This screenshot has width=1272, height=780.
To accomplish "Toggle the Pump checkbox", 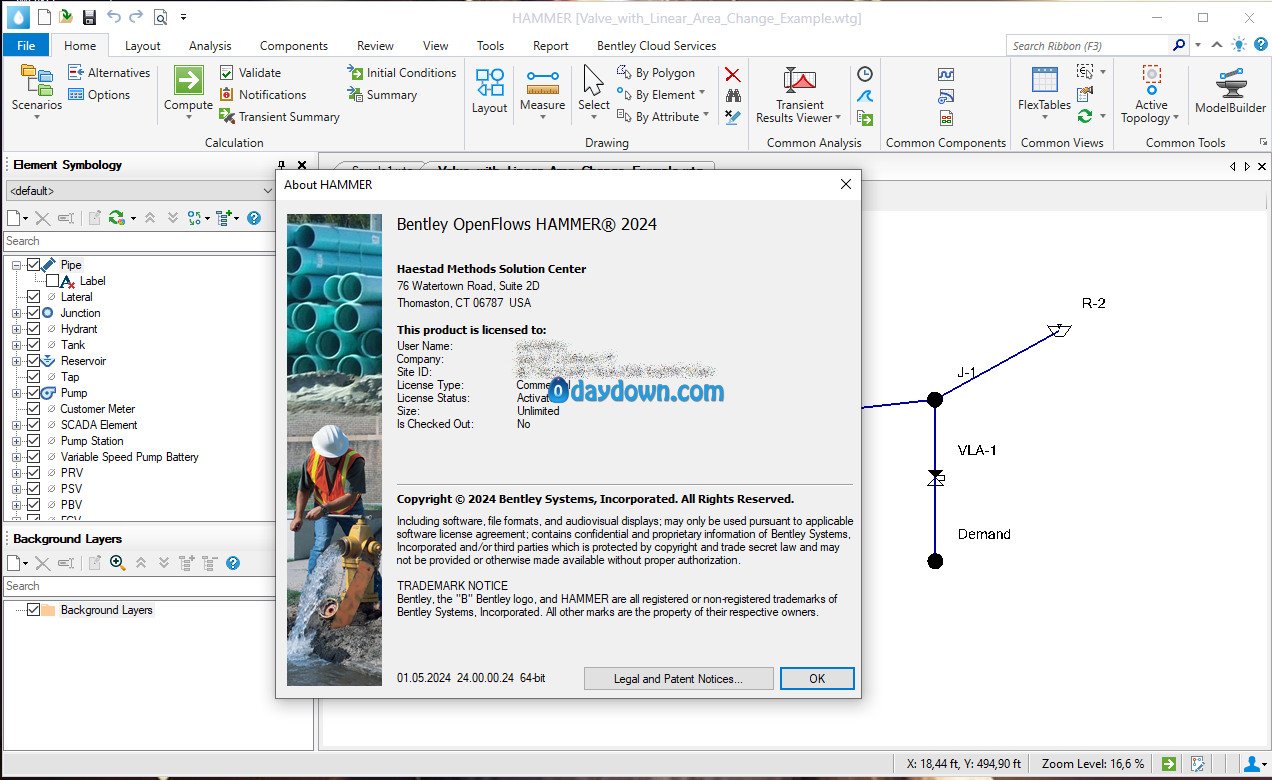I will point(34,393).
